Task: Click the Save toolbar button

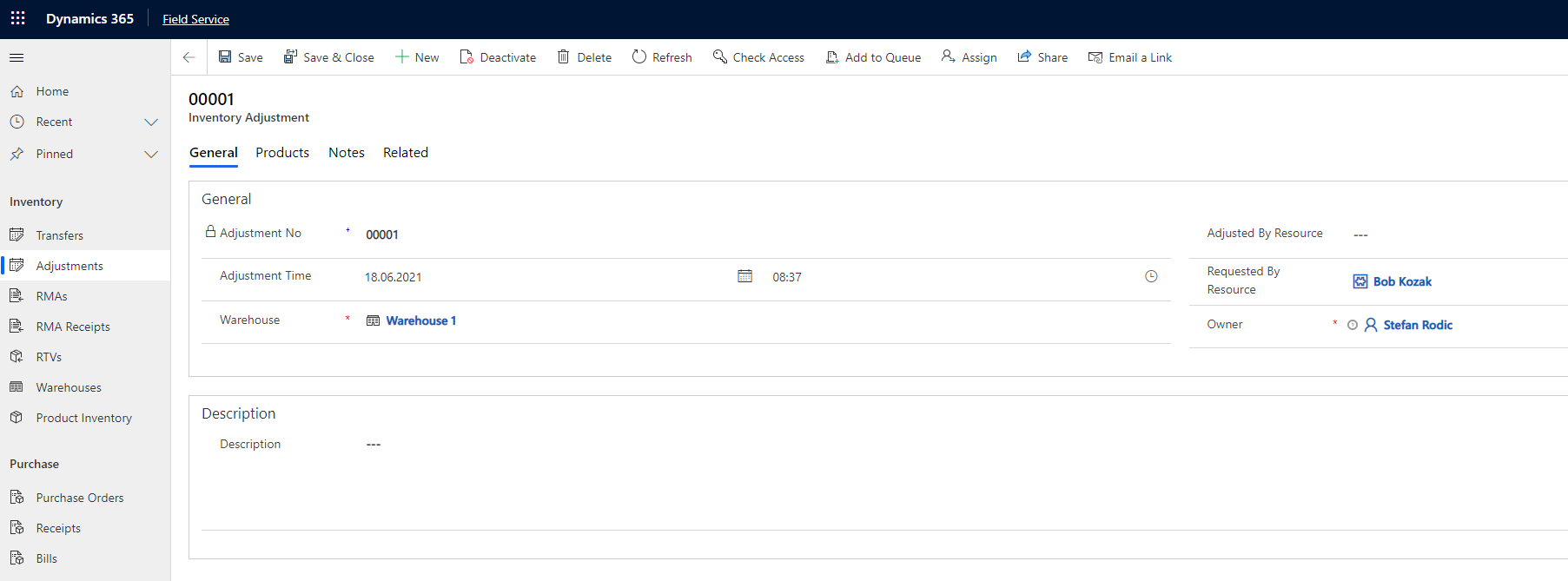Action: (241, 57)
